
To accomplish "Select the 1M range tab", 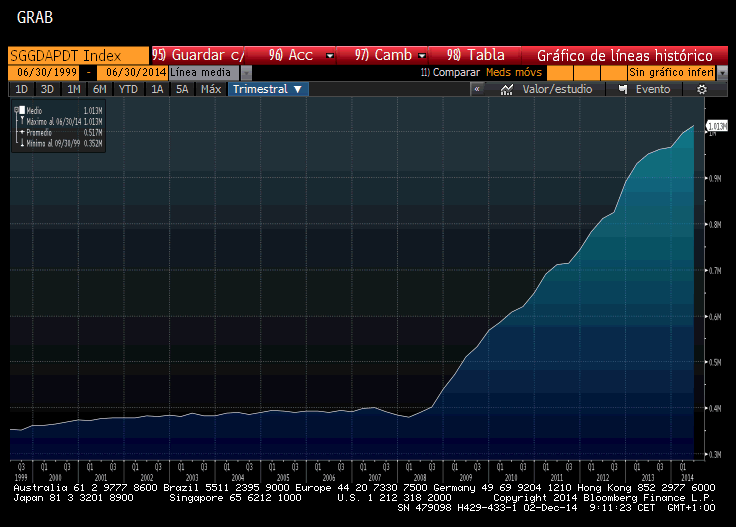I will click(73, 89).
